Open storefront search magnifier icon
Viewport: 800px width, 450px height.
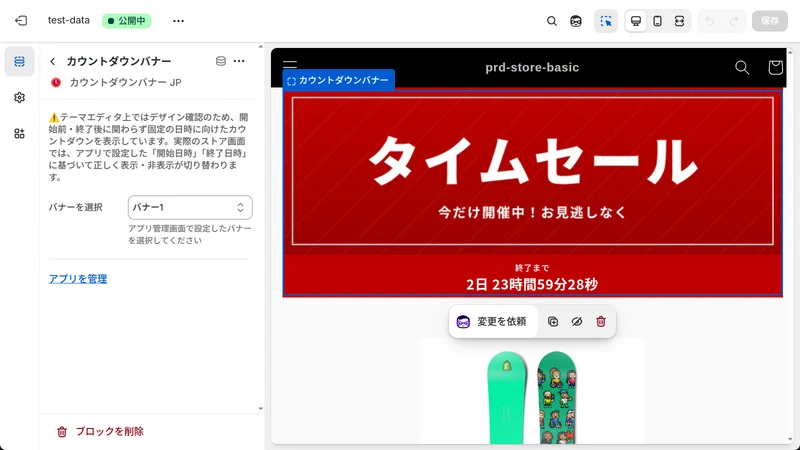coord(742,67)
